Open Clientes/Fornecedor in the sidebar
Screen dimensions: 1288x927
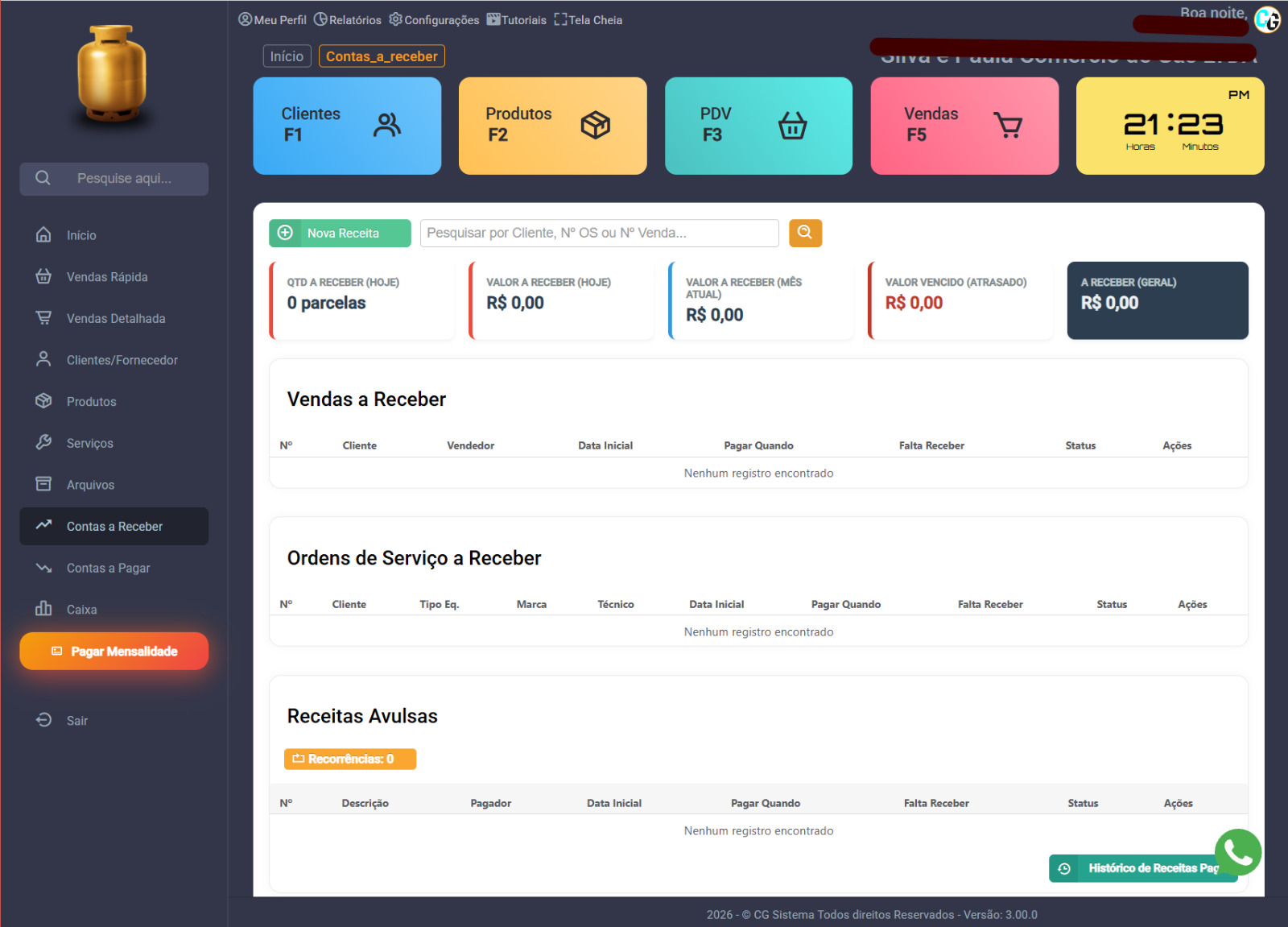114,360
